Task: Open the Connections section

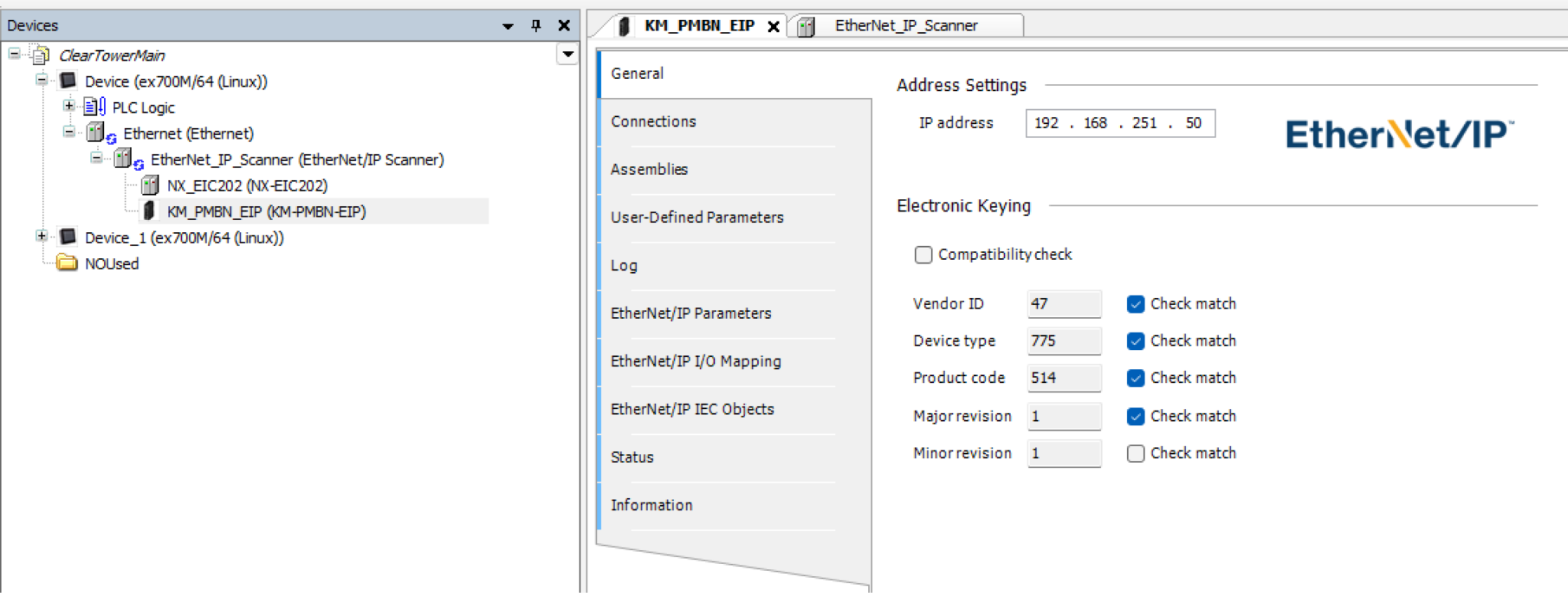Action: [653, 121]
